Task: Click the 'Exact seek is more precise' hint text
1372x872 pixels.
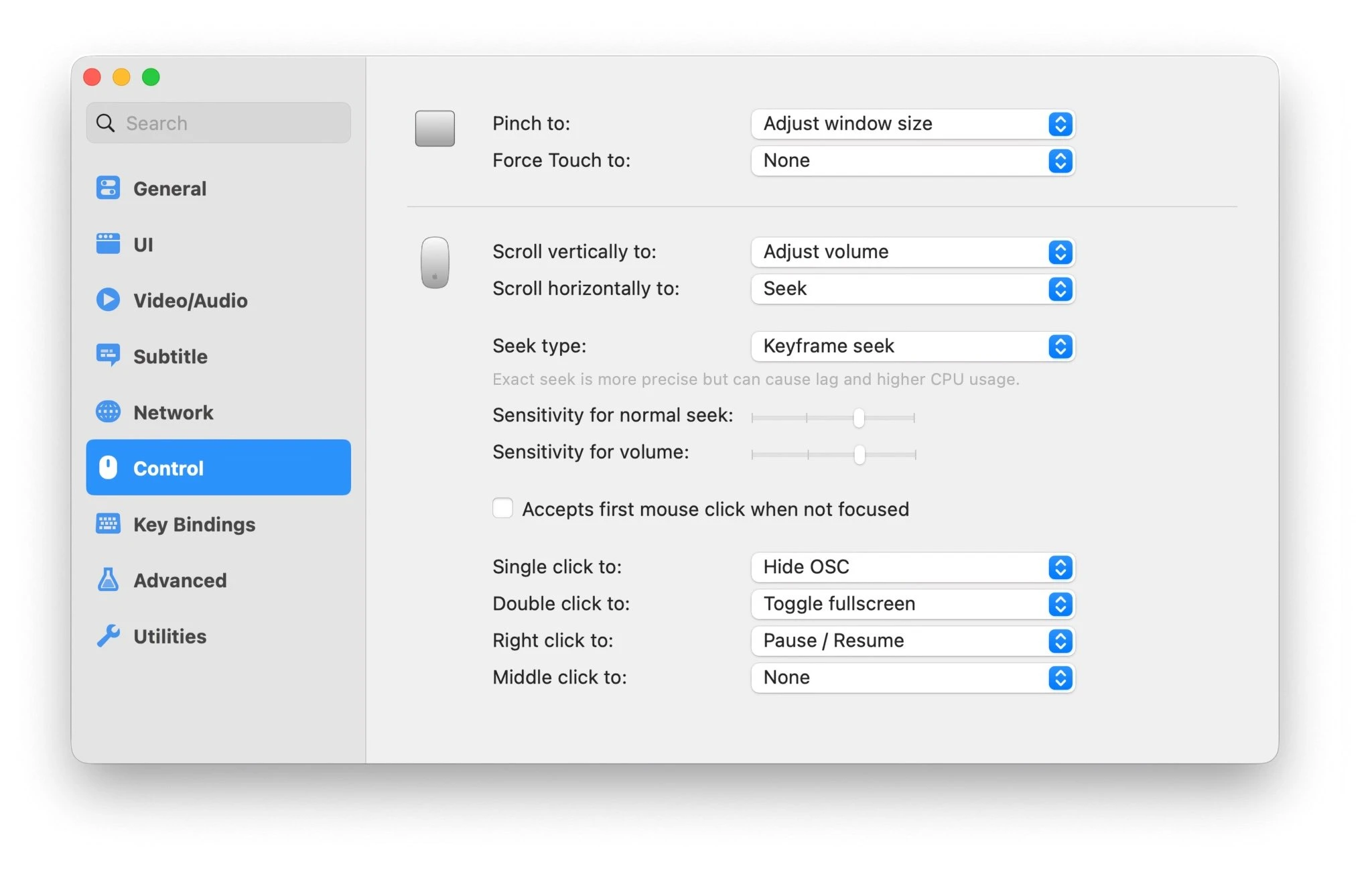Action: pos(756,379)
